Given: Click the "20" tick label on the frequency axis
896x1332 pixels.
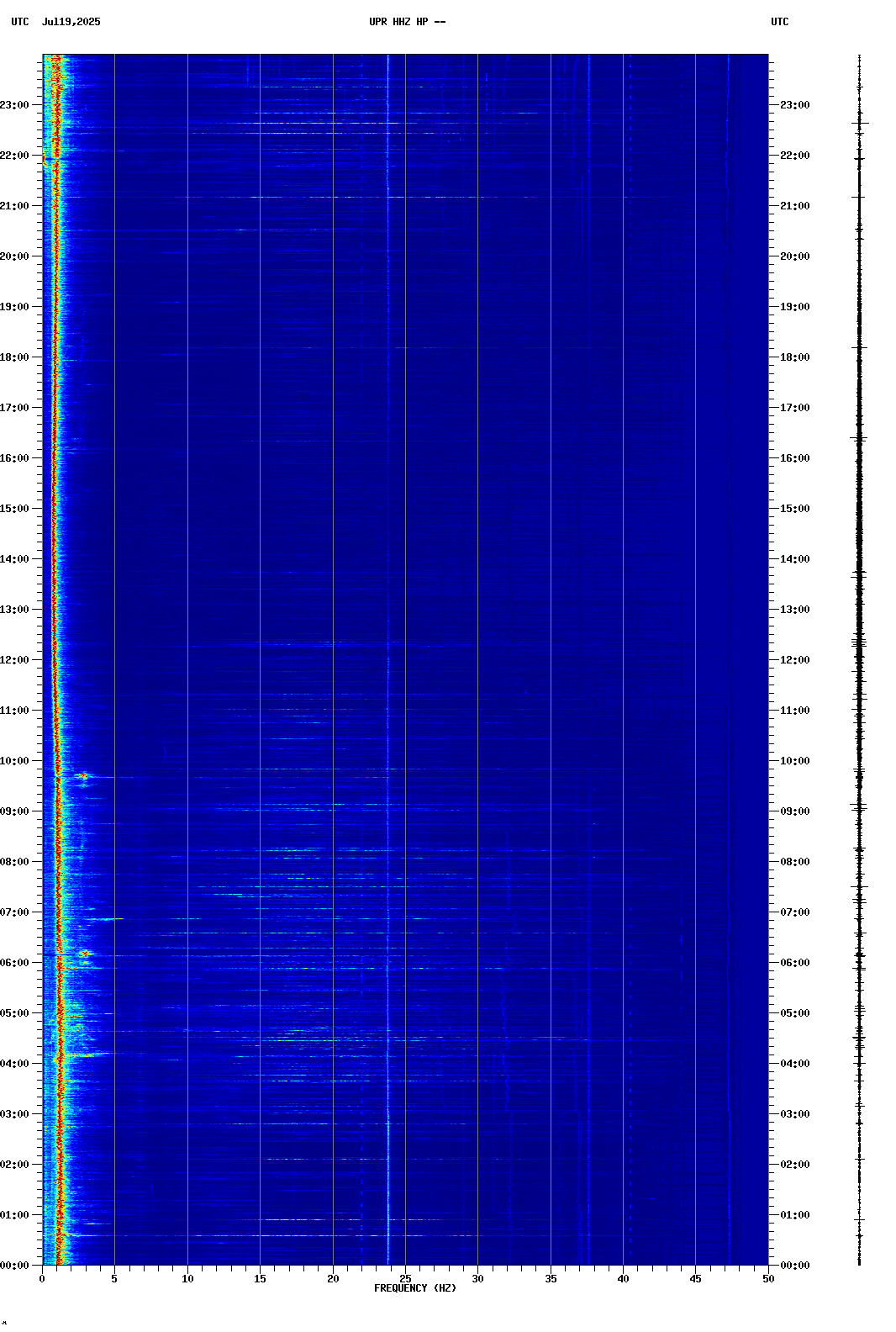Looking at the screenshot, I should click(x=333, y=1279).
